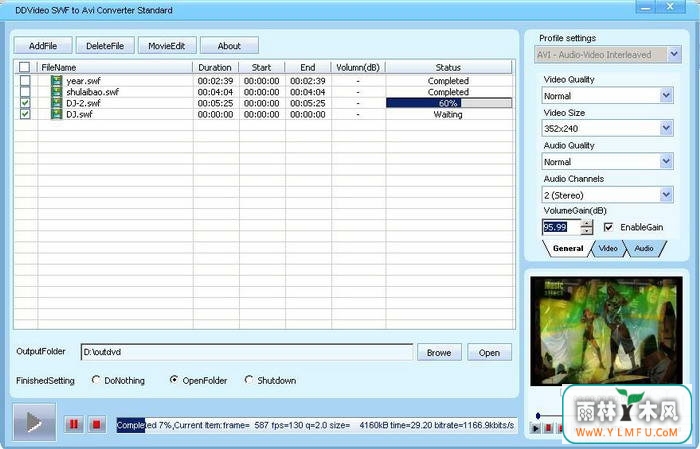The width and height of the screenshot is (700, 449).
Task: Open the About dialog
Action: click(x=229, y=46)
